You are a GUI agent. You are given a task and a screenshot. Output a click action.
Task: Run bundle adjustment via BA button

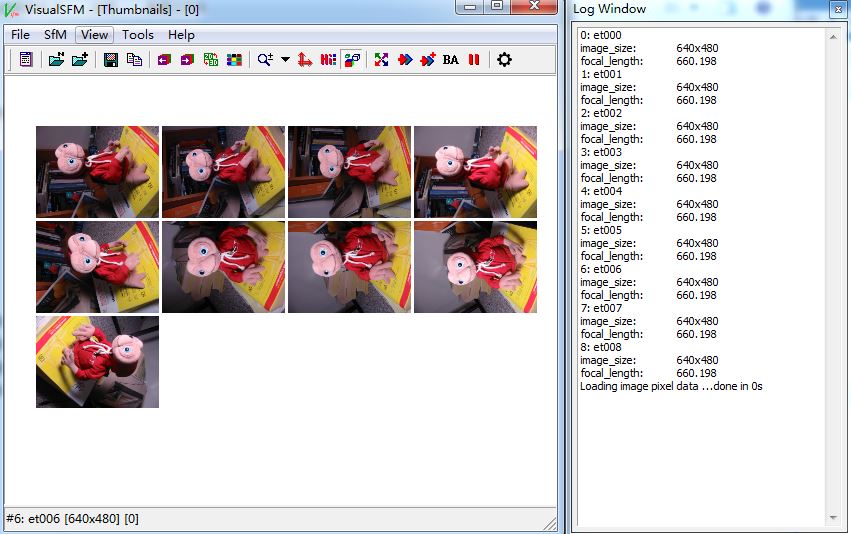(450, 60)
